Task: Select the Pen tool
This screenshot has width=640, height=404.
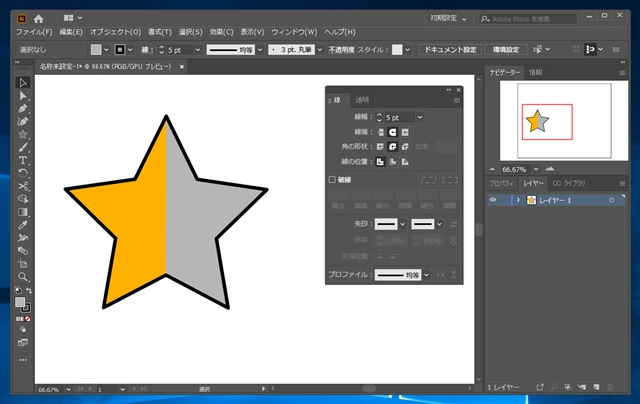Action: (23, 109)
